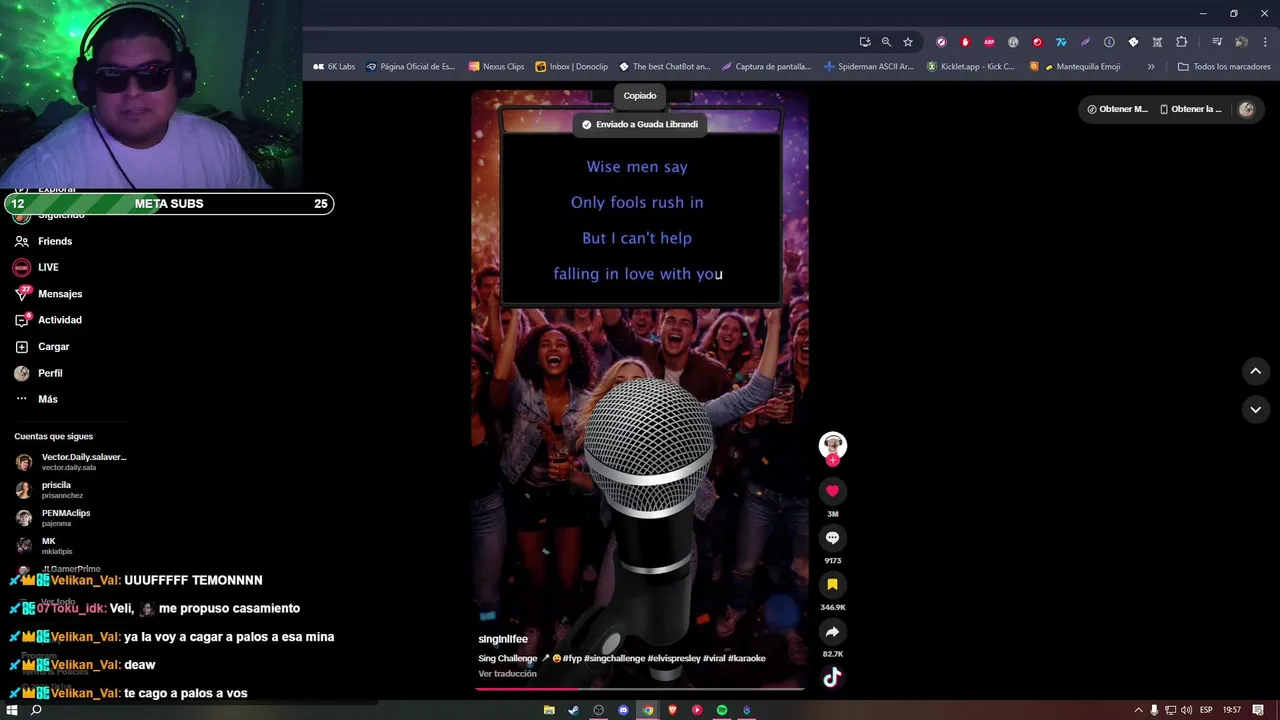Click the taskbar search magnifier
The width and height of the screenshot is (1280, 720).
coord(36,710)
